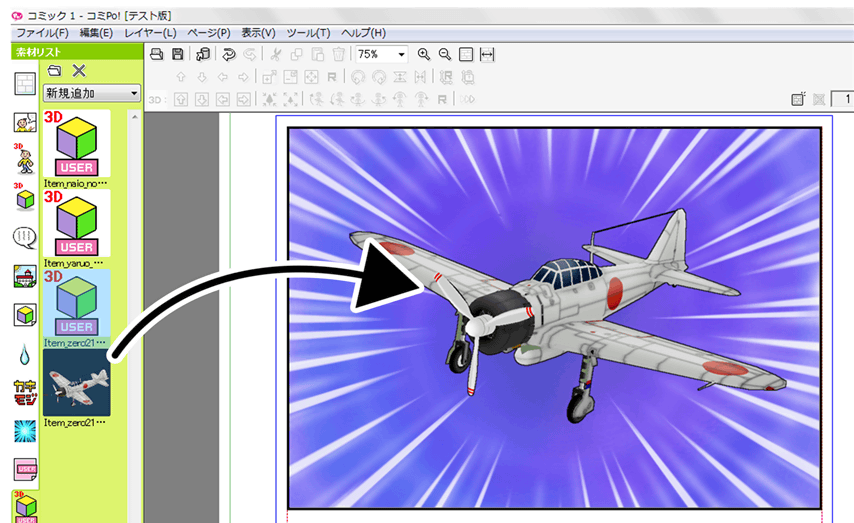Screen dimensions: 854x523
Task: Click the export image icon
Action: (203, 54)
